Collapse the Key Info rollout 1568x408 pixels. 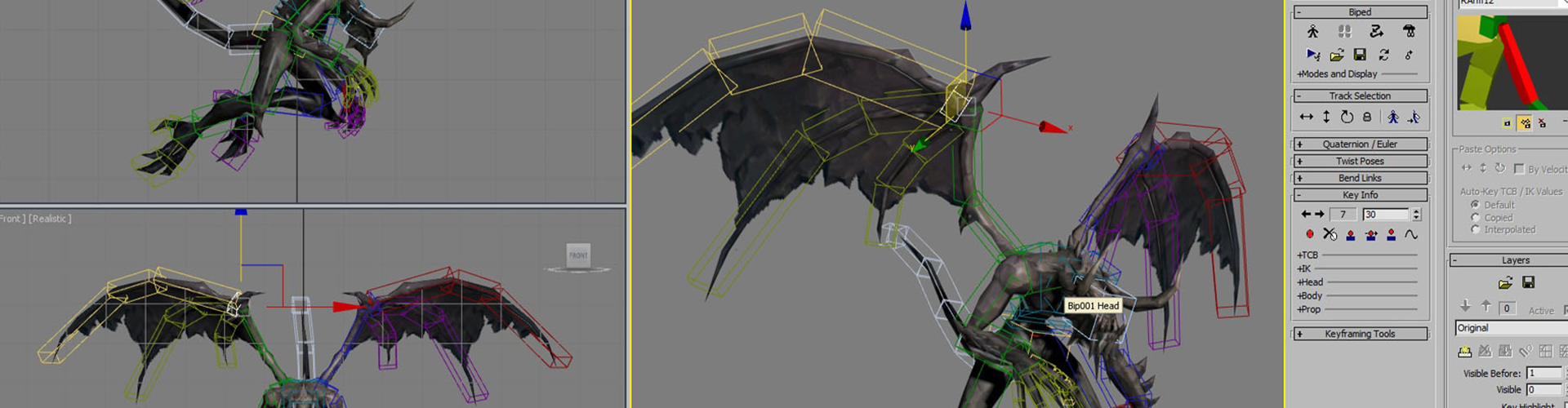[1360, 195]
